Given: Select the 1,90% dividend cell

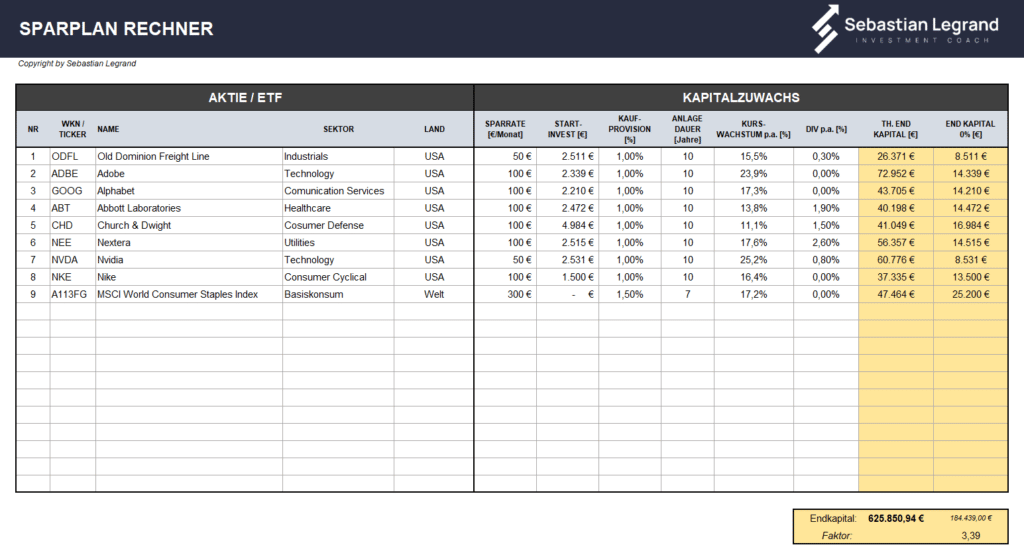Looking at the screenshot, I should [x=826, y=208].
